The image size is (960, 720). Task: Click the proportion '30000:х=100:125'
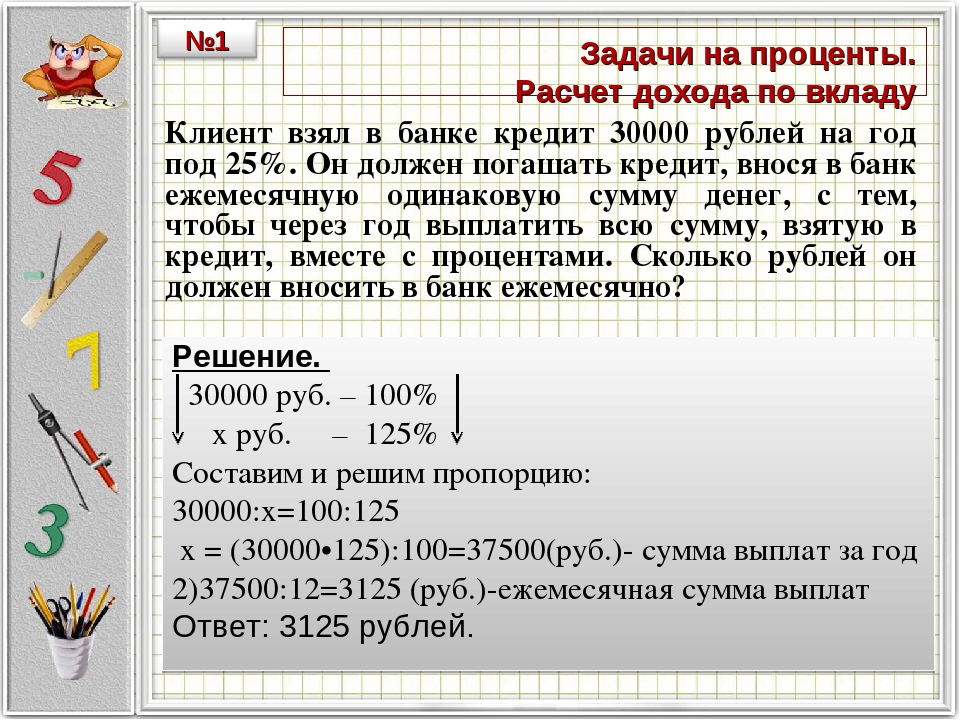286,511
